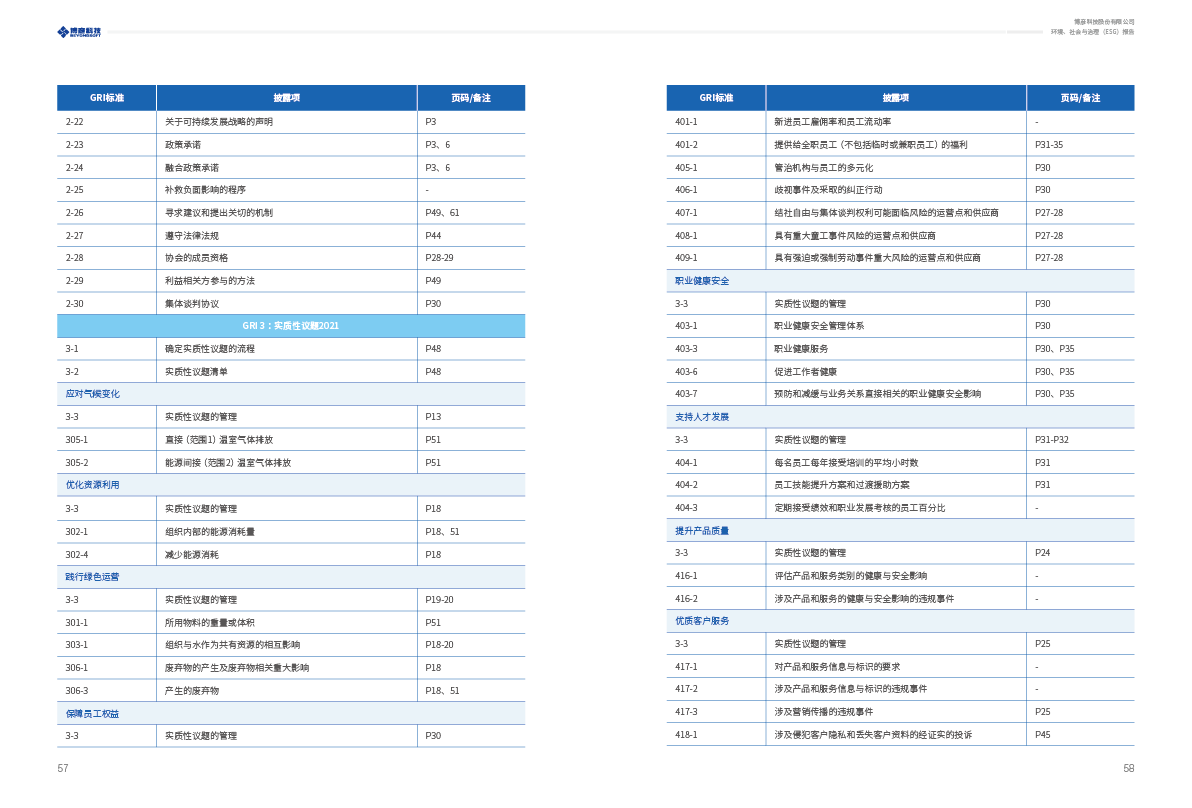Screen dimensions: 1192x808
Task: Click the 提升产品质量 topic heading
Action: coord(702,531)
